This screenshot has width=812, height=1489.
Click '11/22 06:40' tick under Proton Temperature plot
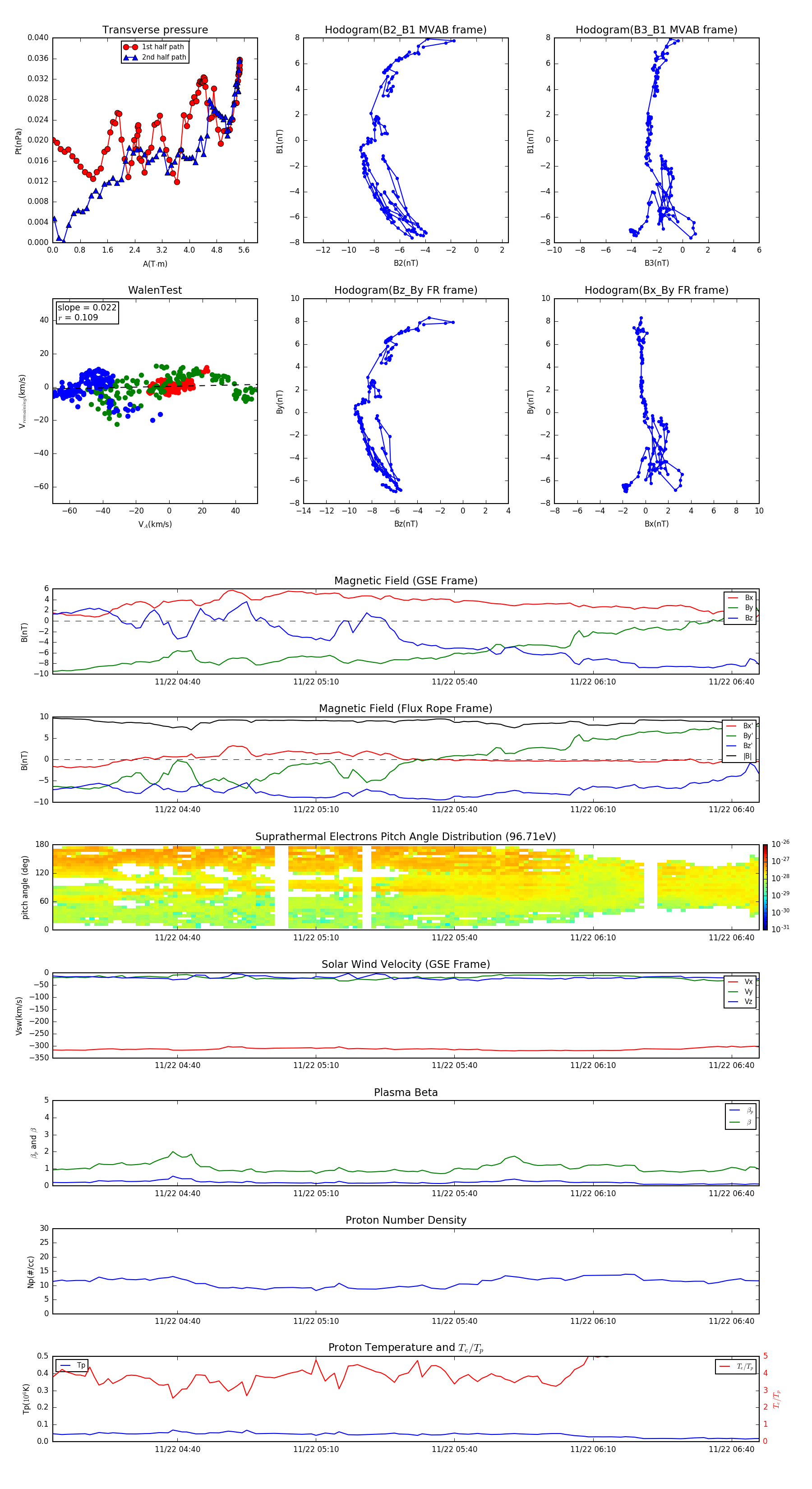click(x=731, y=1450)
